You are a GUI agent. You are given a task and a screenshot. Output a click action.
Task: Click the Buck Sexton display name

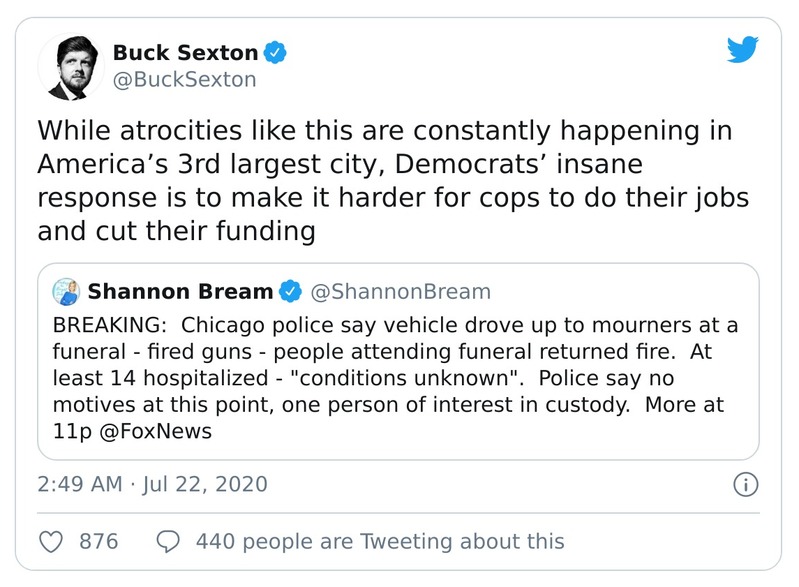click(185, 51)
